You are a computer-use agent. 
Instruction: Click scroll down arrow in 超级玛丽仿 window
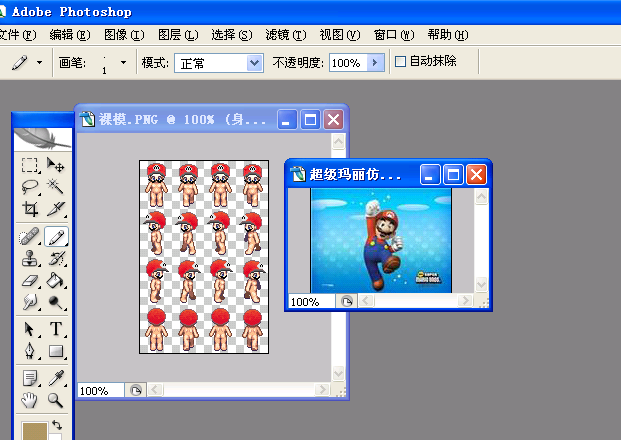pyautogui.click(x=481, y=284)
